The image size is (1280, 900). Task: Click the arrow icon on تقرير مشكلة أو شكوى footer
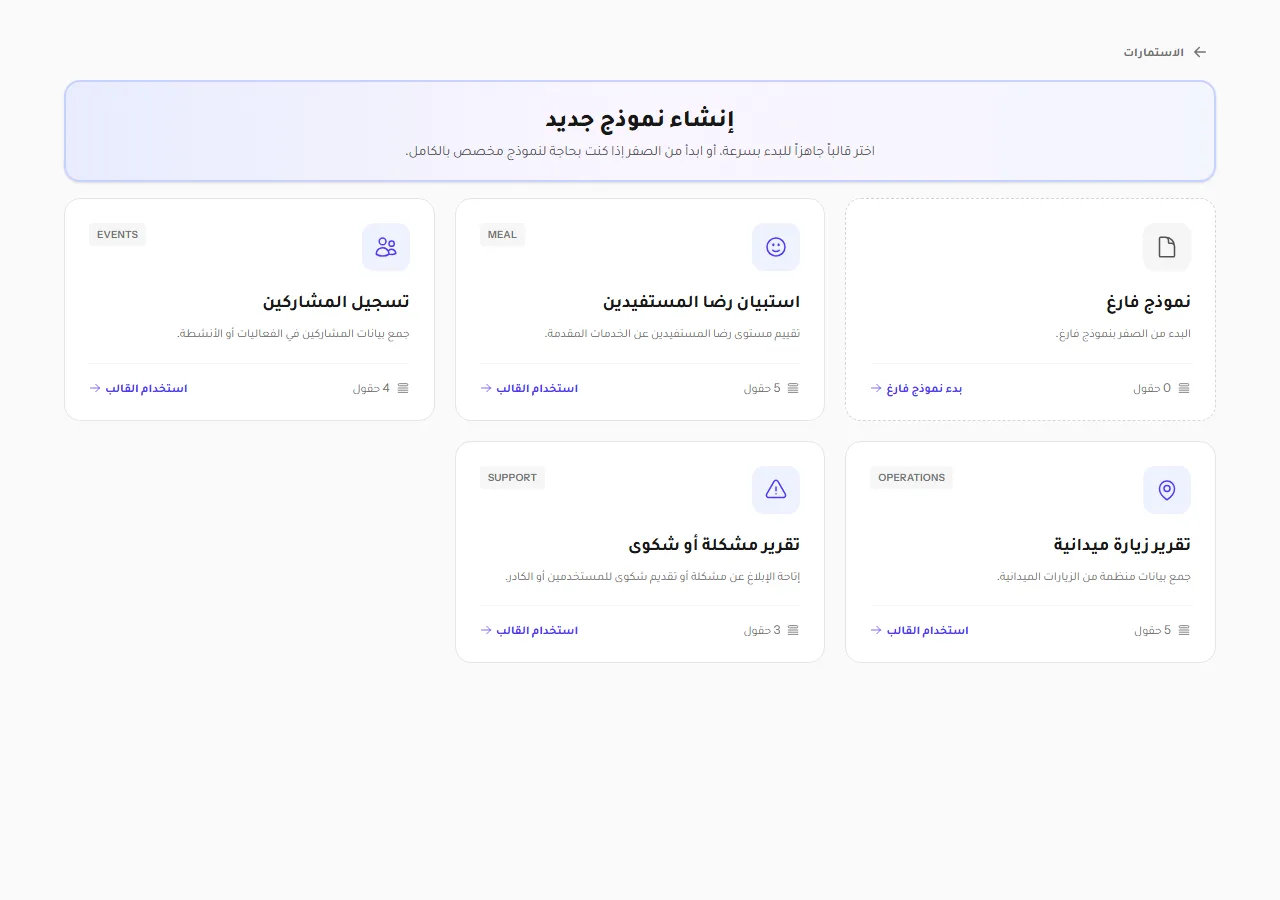pos(486,630)
